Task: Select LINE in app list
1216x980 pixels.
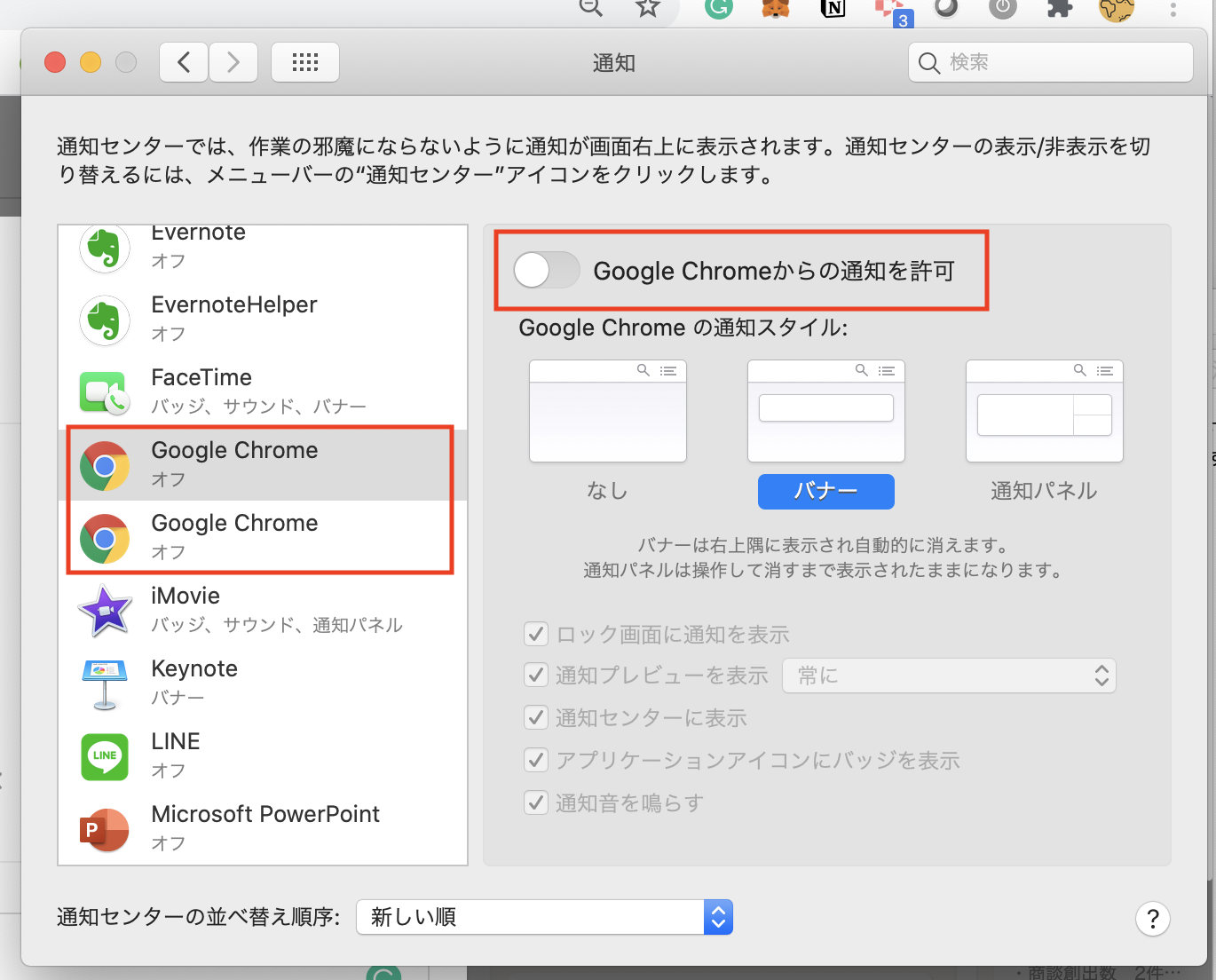Action: (263, 755)
